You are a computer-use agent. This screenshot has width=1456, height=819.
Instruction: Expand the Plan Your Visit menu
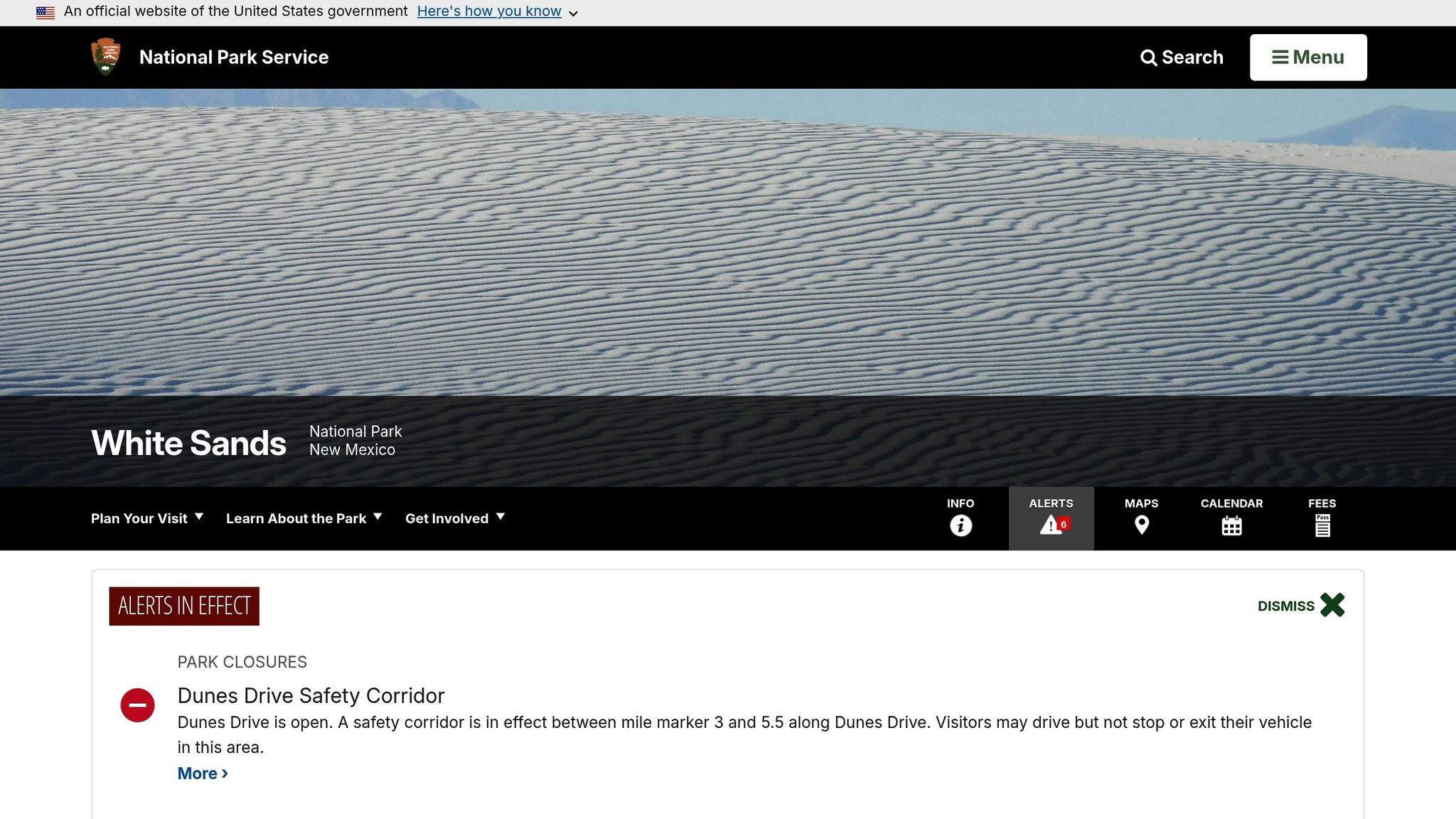click(x=147, y=518)
